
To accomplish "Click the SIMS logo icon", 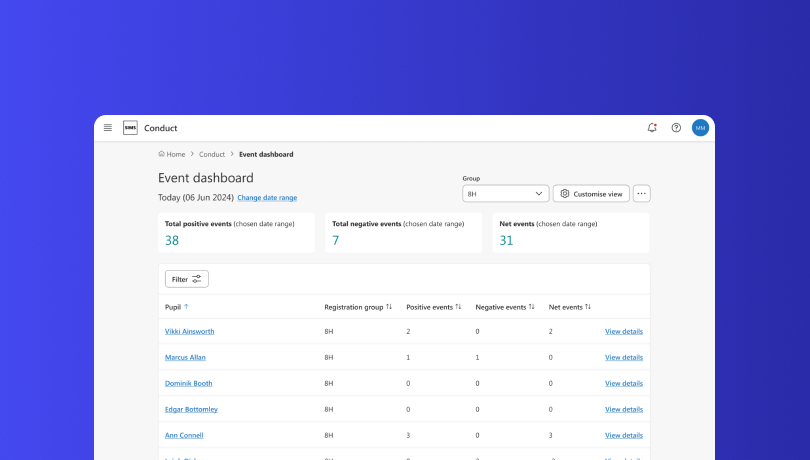I will click(130, 128).
